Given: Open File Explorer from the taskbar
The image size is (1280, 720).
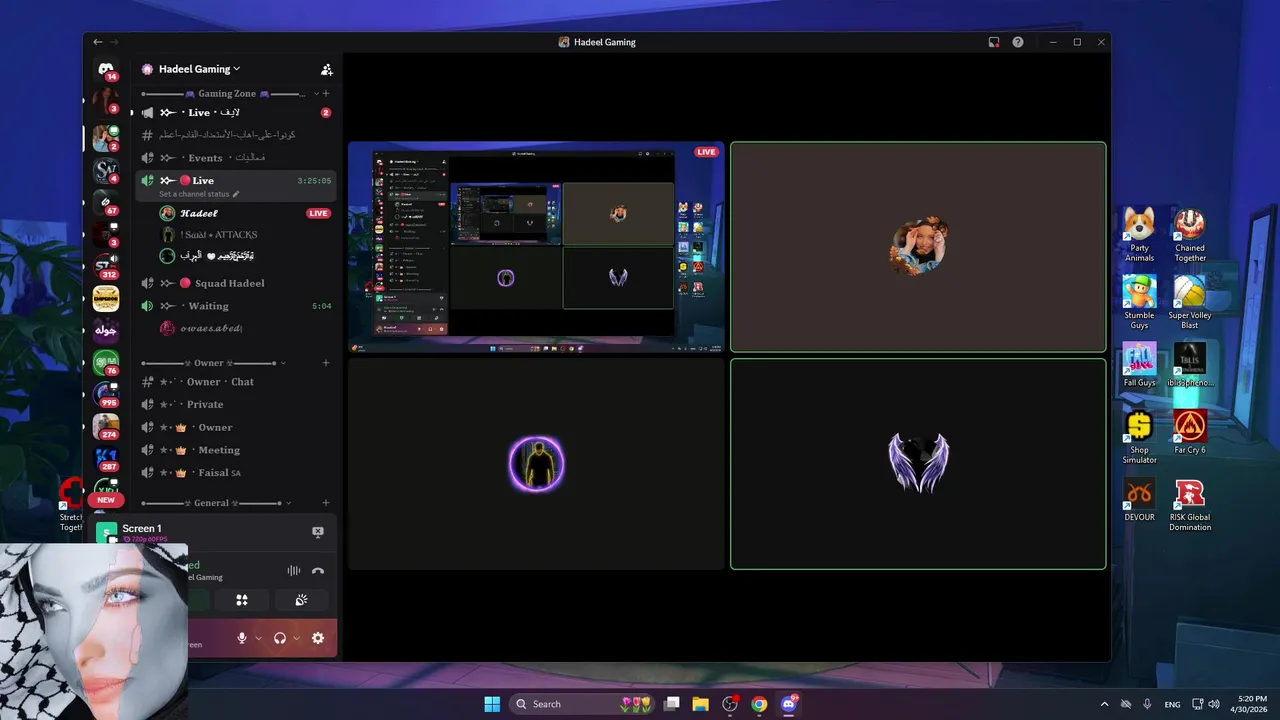Looking at the screenshot, I should tap(701, 704).
